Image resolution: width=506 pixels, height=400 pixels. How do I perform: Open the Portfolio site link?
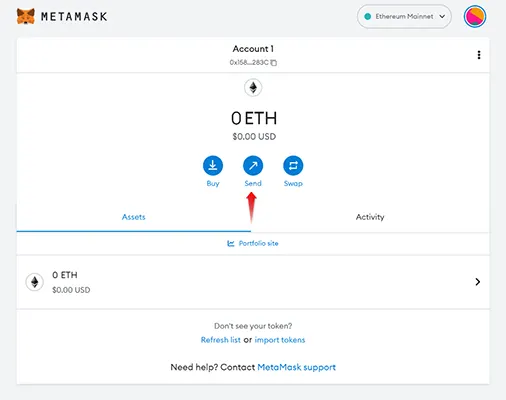(x=259, y=243)
